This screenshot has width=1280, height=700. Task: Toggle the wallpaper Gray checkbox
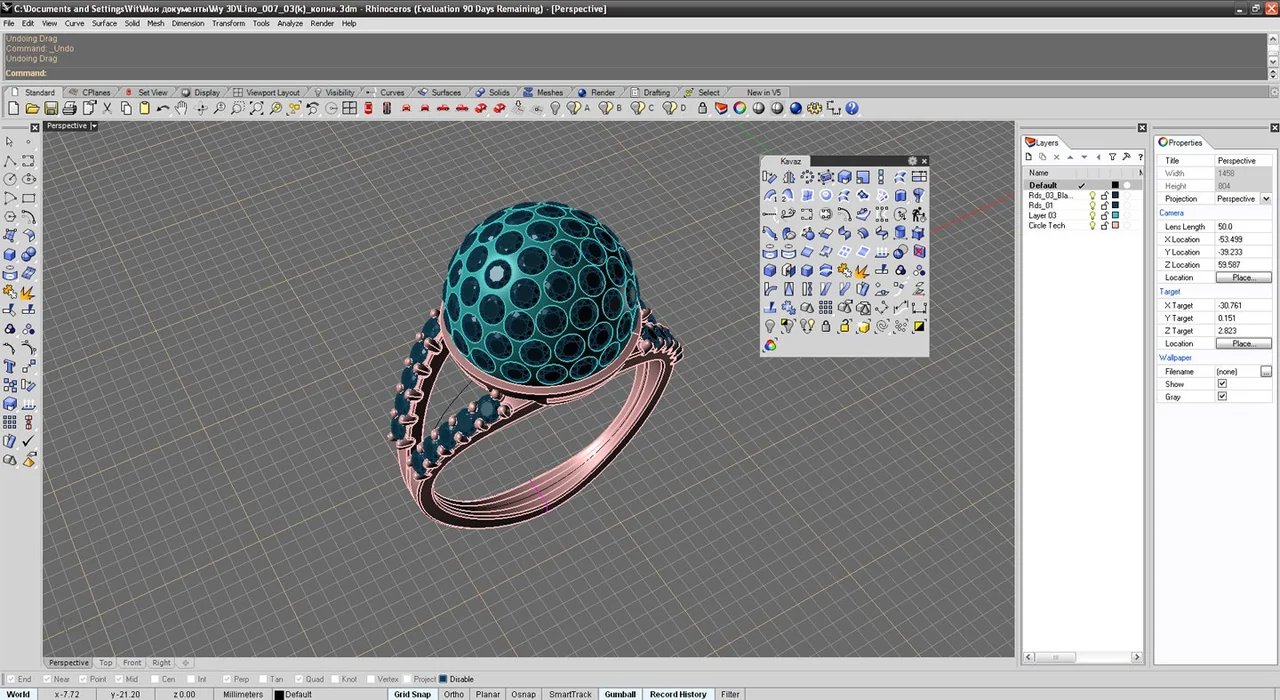coord(1222,397)
